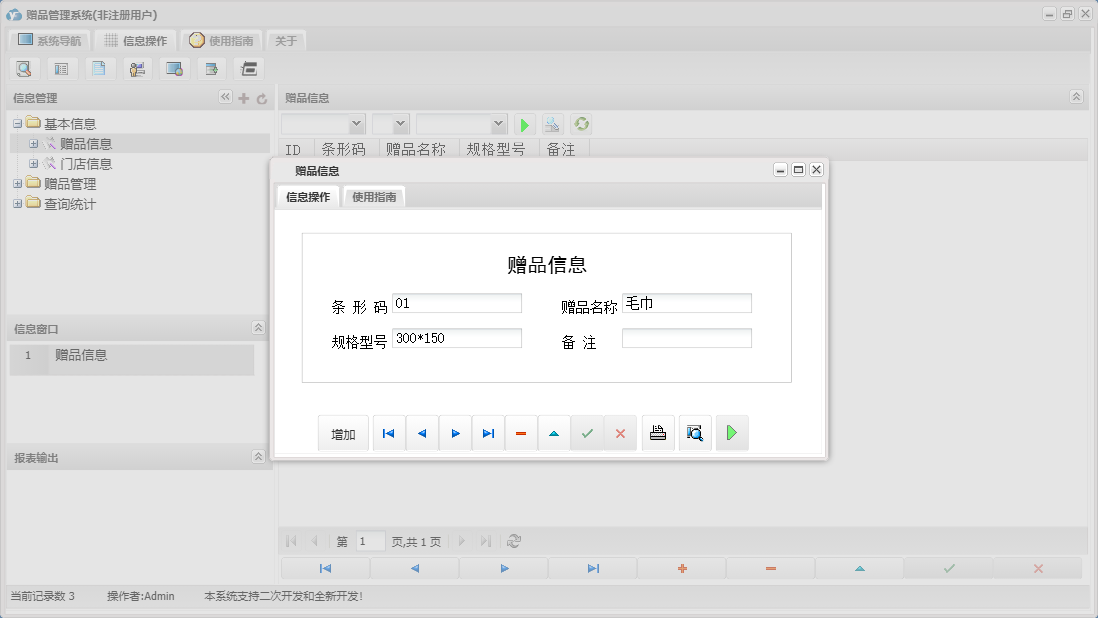Run the query with the green play button

tap(524, 124)
